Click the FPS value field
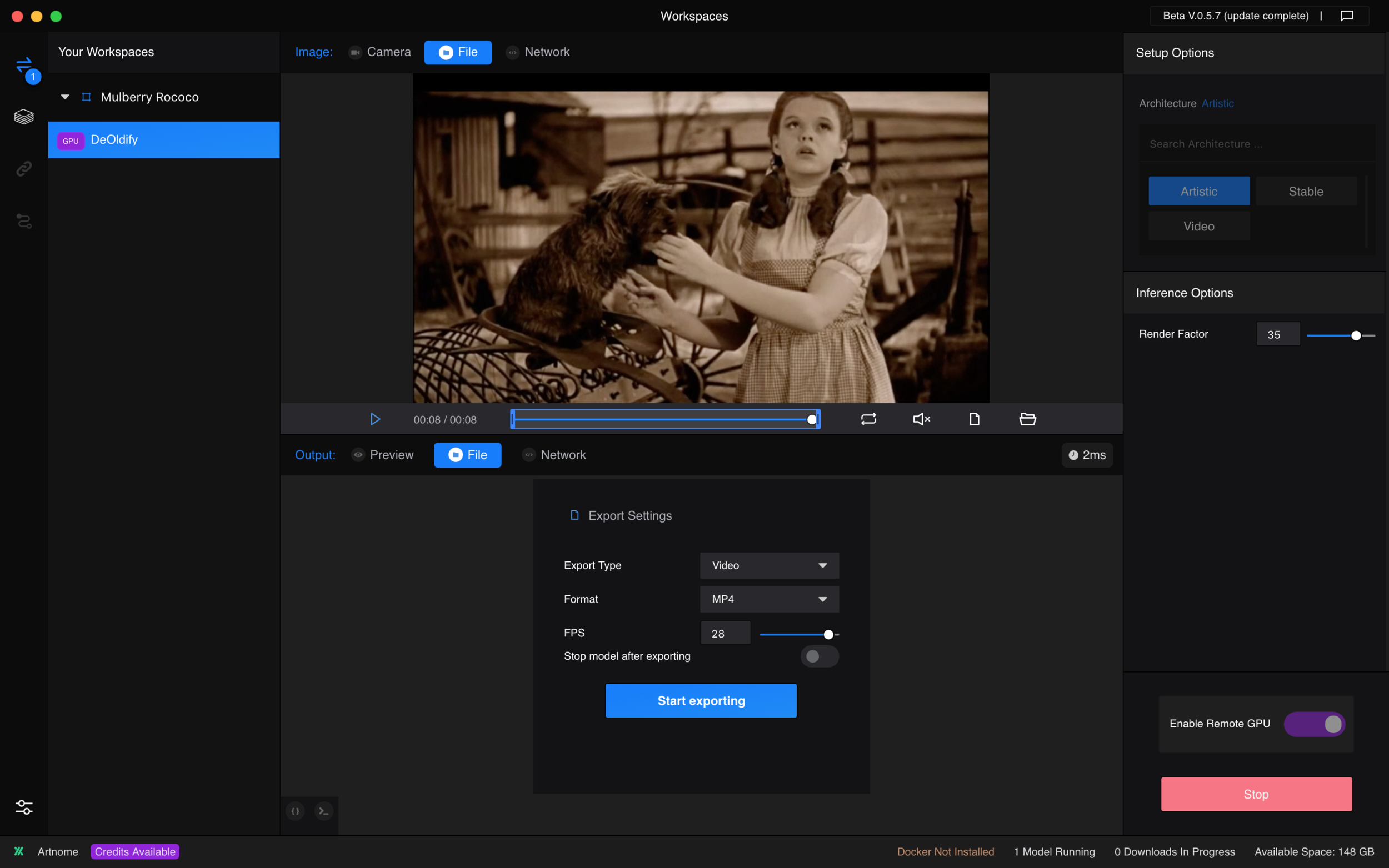Image resolution: width=1389 pixels, height=868 pixels. click(x=725, y=633)
